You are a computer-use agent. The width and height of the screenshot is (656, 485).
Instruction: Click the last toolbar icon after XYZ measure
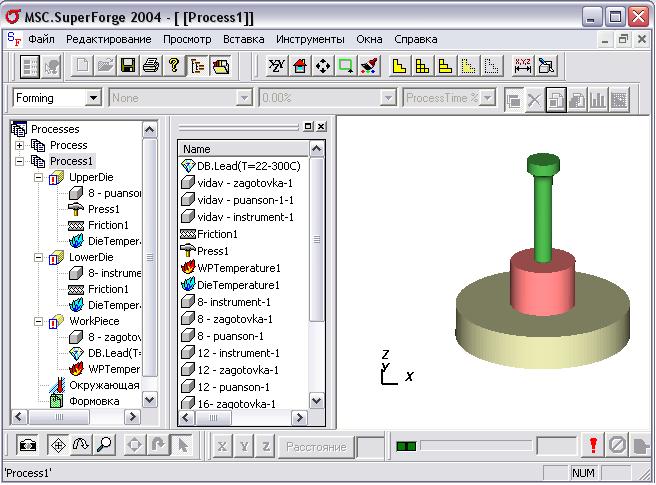(x=546, y=66)
